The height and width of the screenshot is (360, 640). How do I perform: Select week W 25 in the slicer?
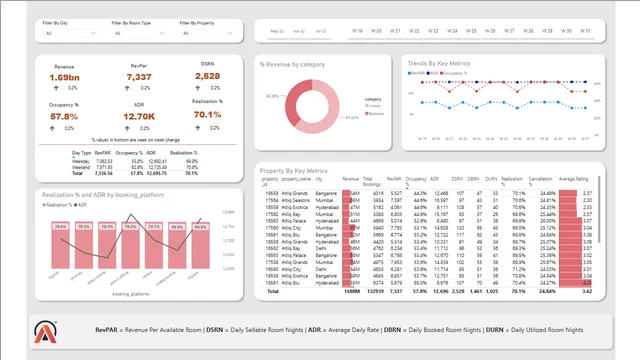pyautogui.click(x=471, y=31)
